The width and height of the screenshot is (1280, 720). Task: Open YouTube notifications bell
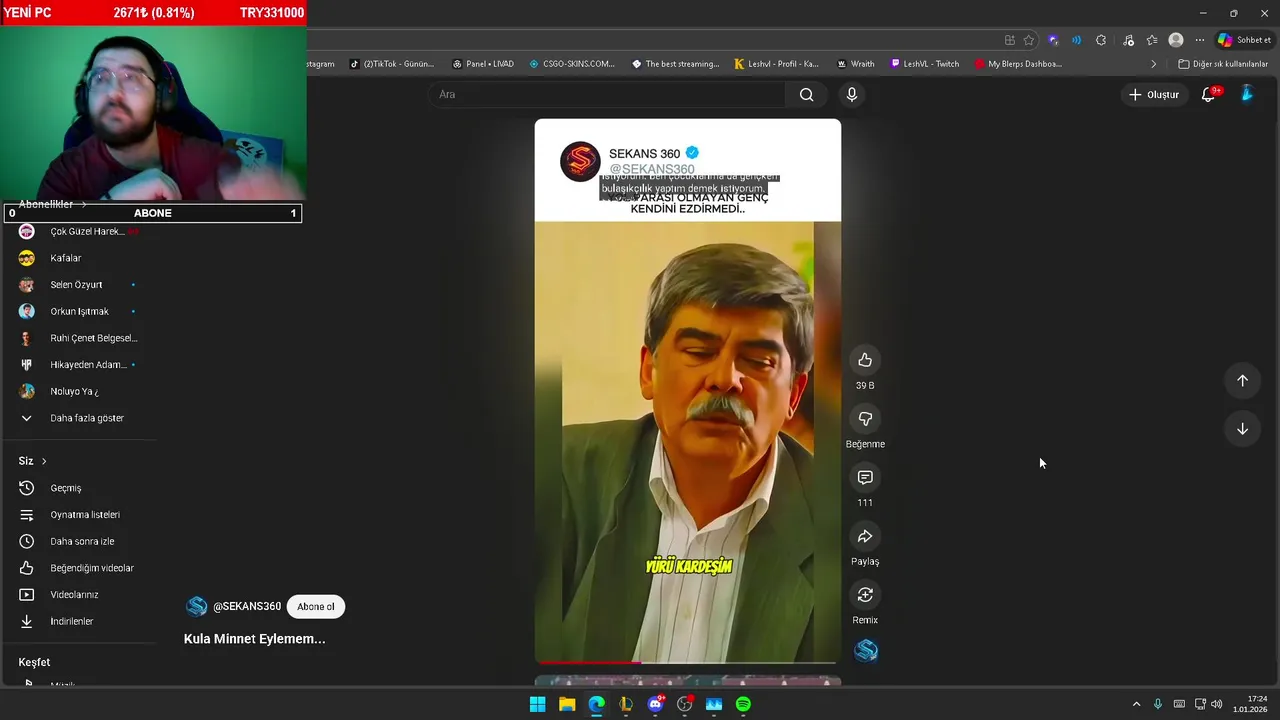(1208, 94)
